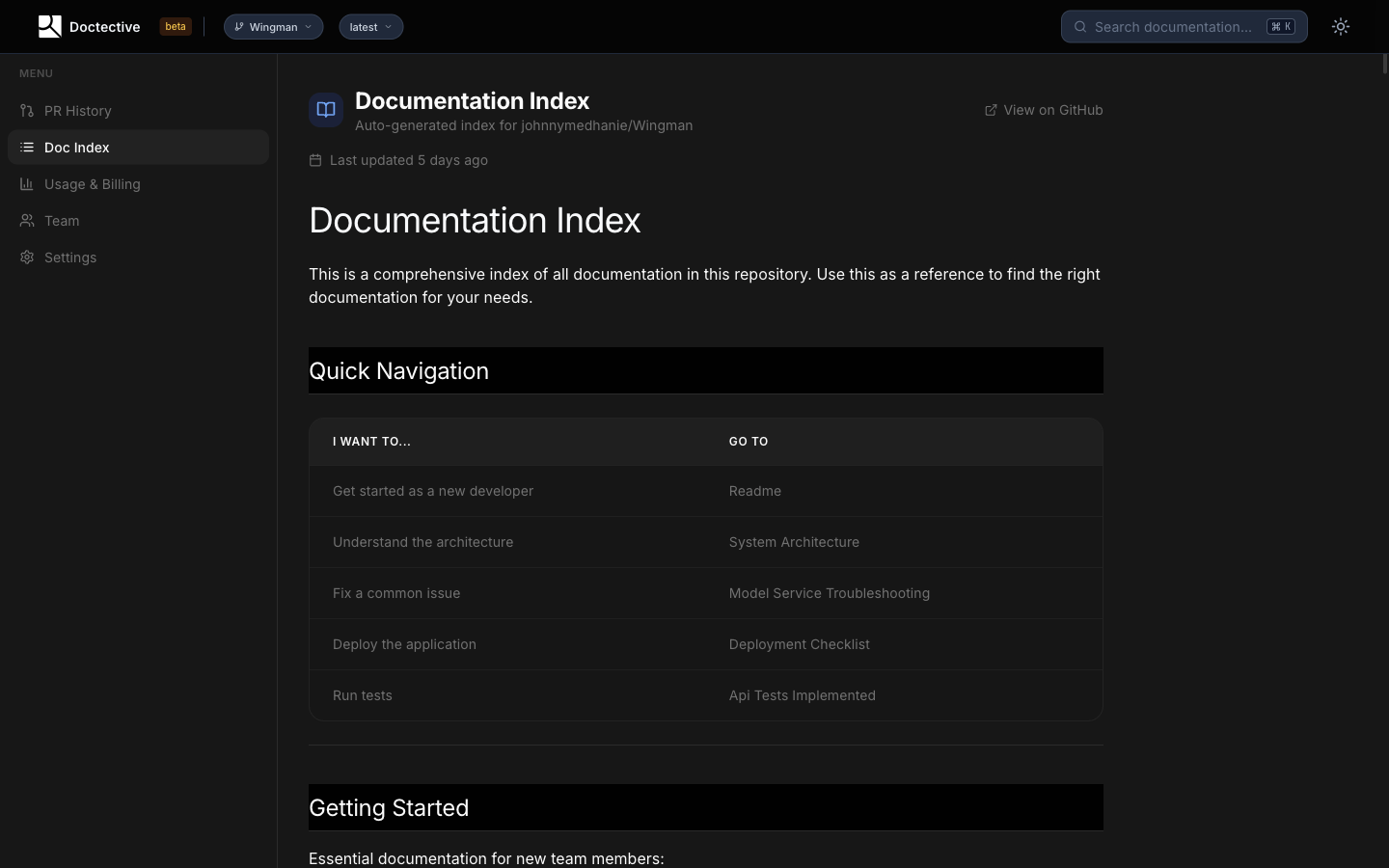Image resolution: width=1389 pixels, height=868 pixels.
Task: Open Model Service Troubleshooting link
Action: (830, 593)
